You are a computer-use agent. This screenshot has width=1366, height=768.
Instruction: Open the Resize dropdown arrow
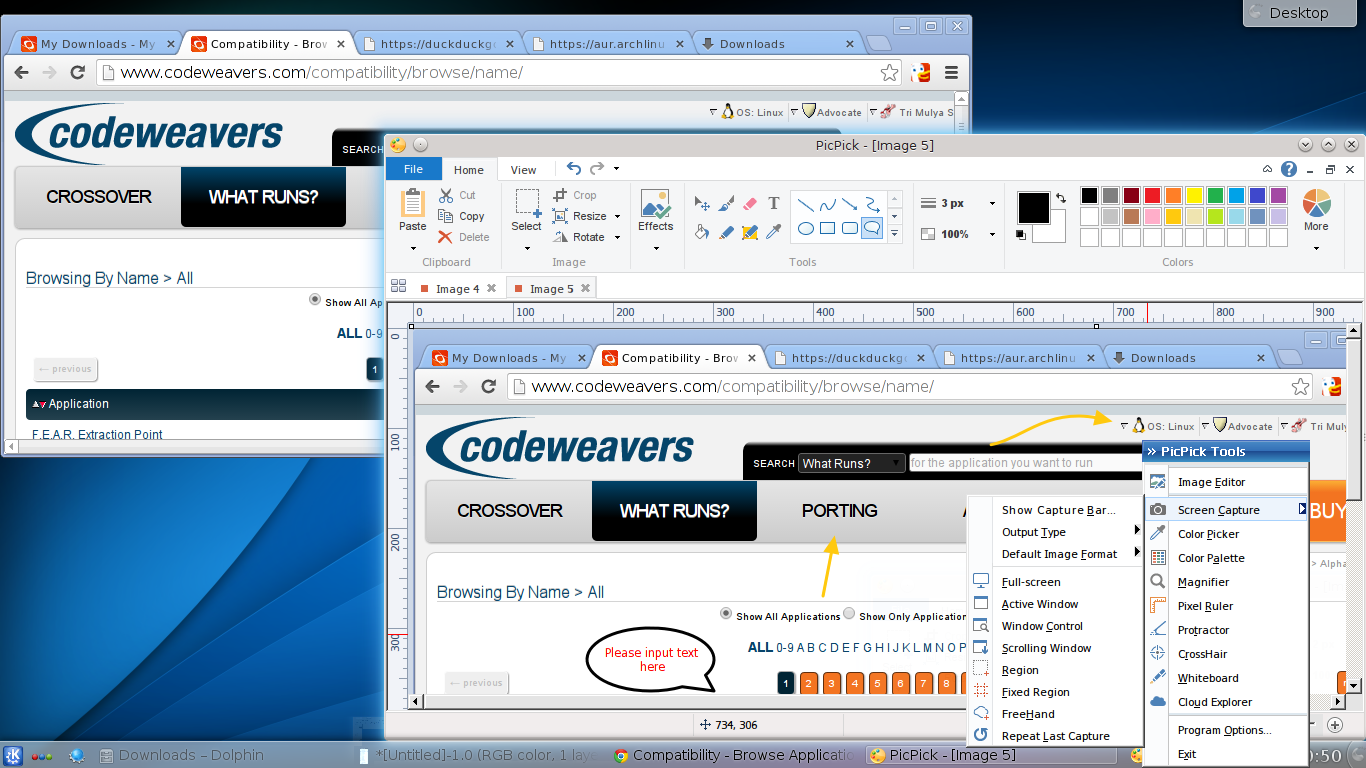point(617,216)
